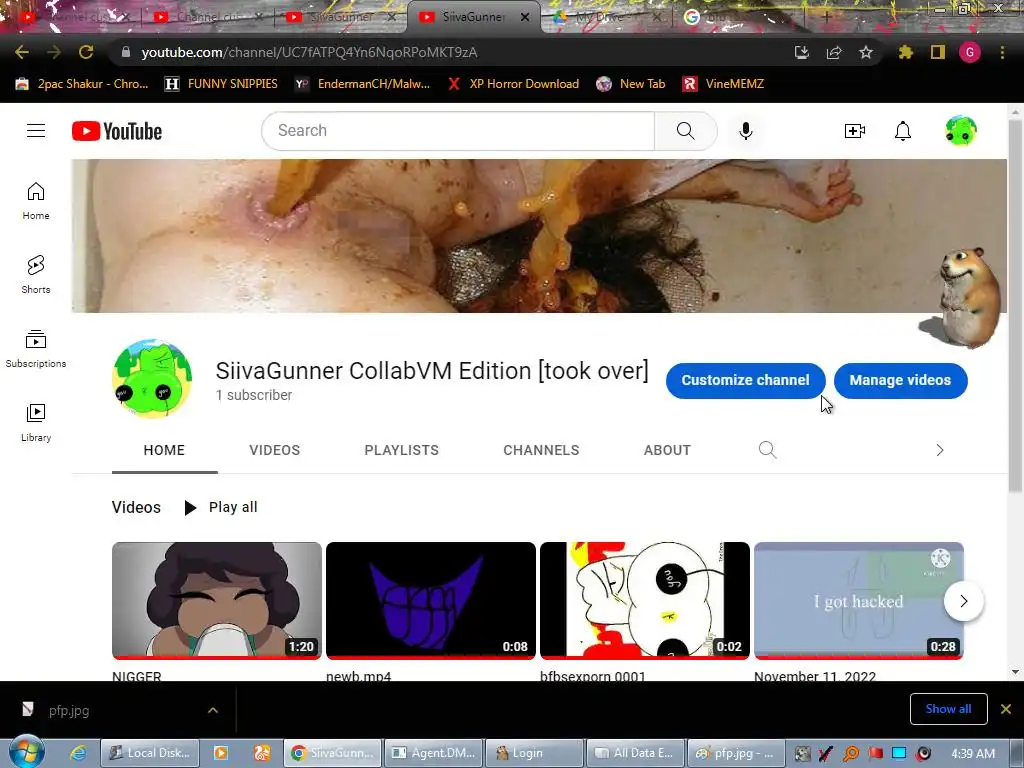Toggle the browser side panel icon
The image size is (1024, 768).
938,52
